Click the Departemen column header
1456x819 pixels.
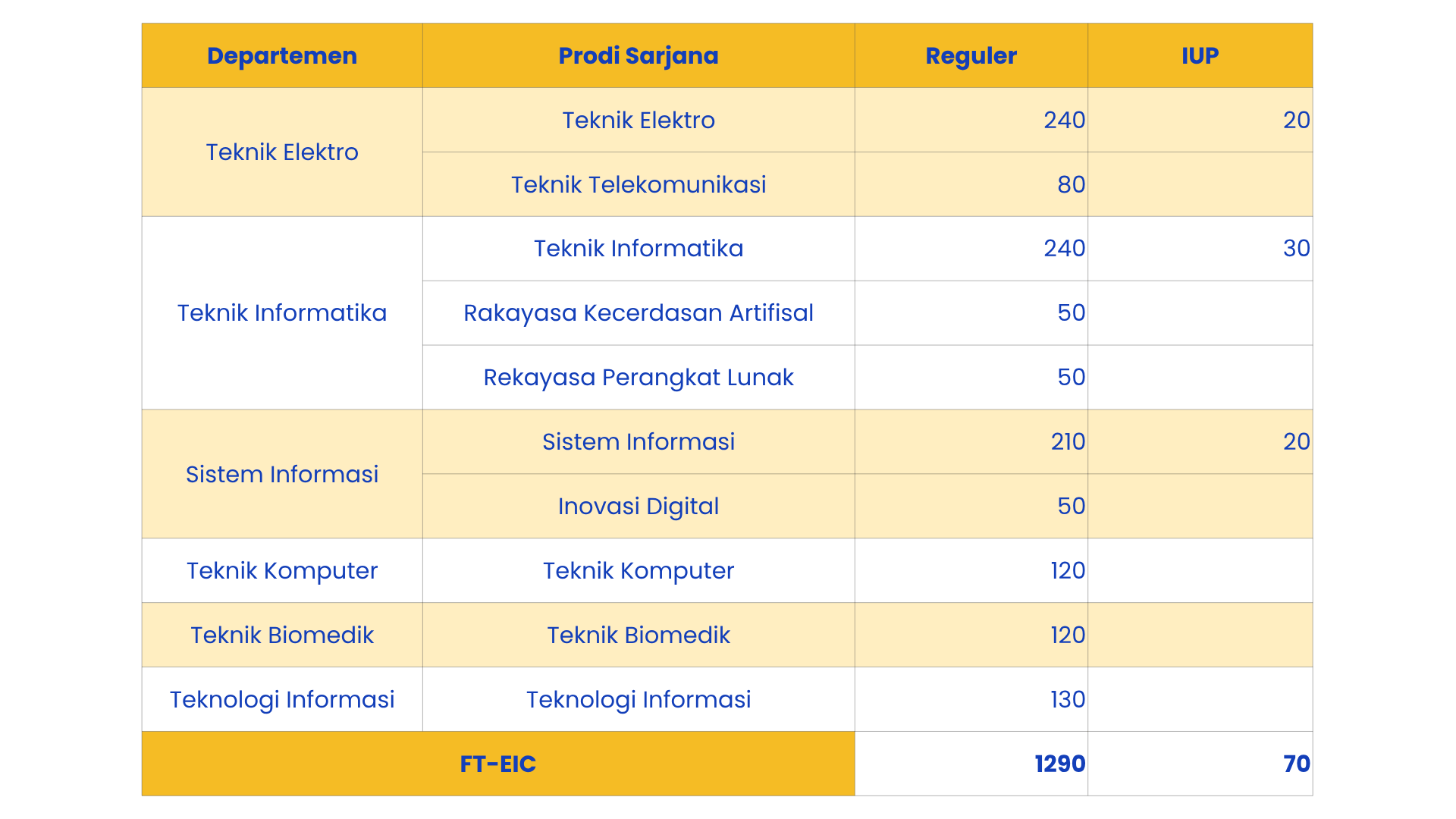point(281,55)
